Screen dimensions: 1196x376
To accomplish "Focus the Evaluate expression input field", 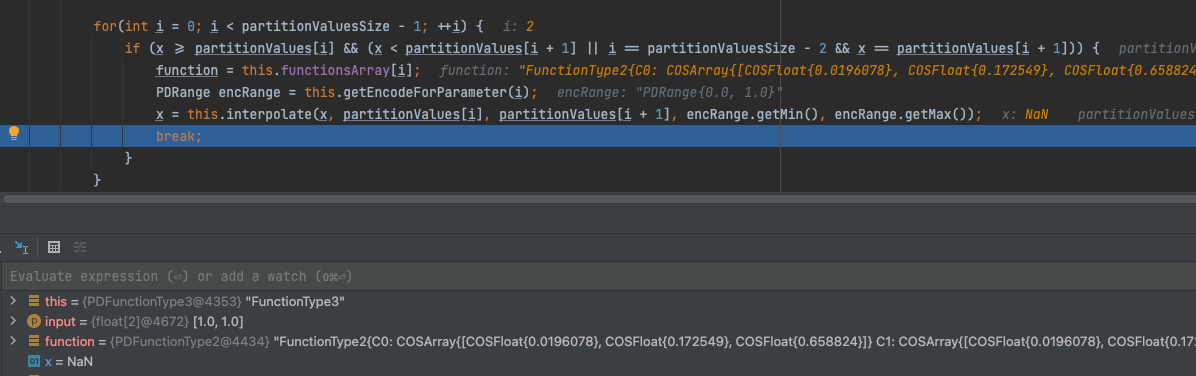I will coord(598,276).
